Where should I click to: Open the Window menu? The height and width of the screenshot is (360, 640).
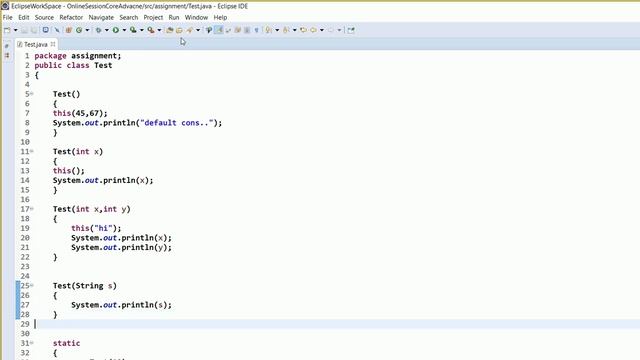click(x=196, y=18)
